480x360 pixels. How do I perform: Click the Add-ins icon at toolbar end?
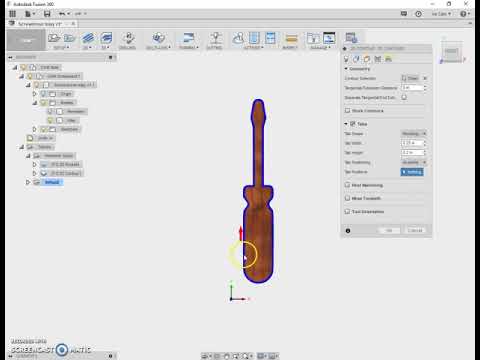tap(351, 38)
